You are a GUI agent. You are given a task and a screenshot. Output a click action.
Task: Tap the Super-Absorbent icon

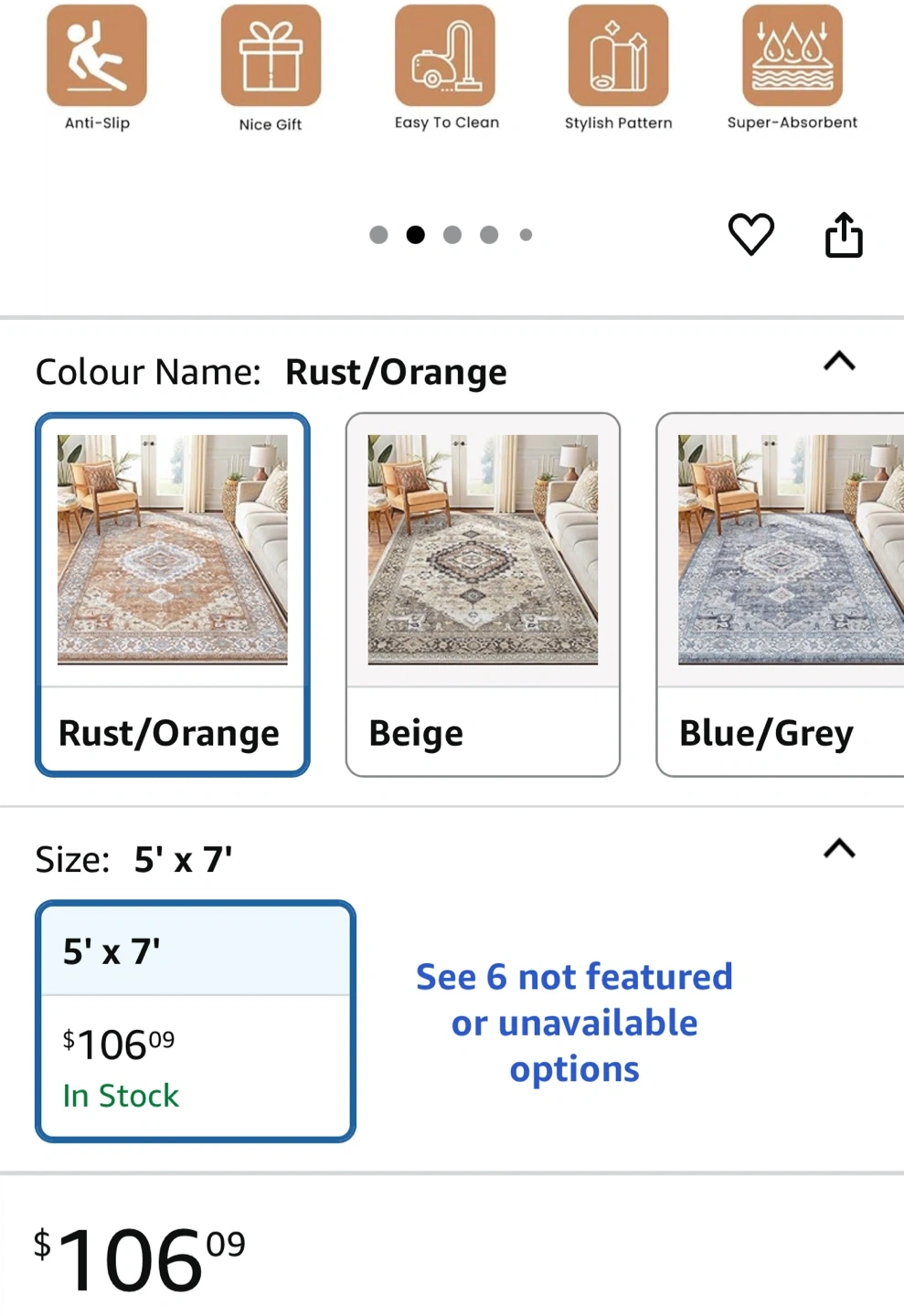[x=792, y=56]
